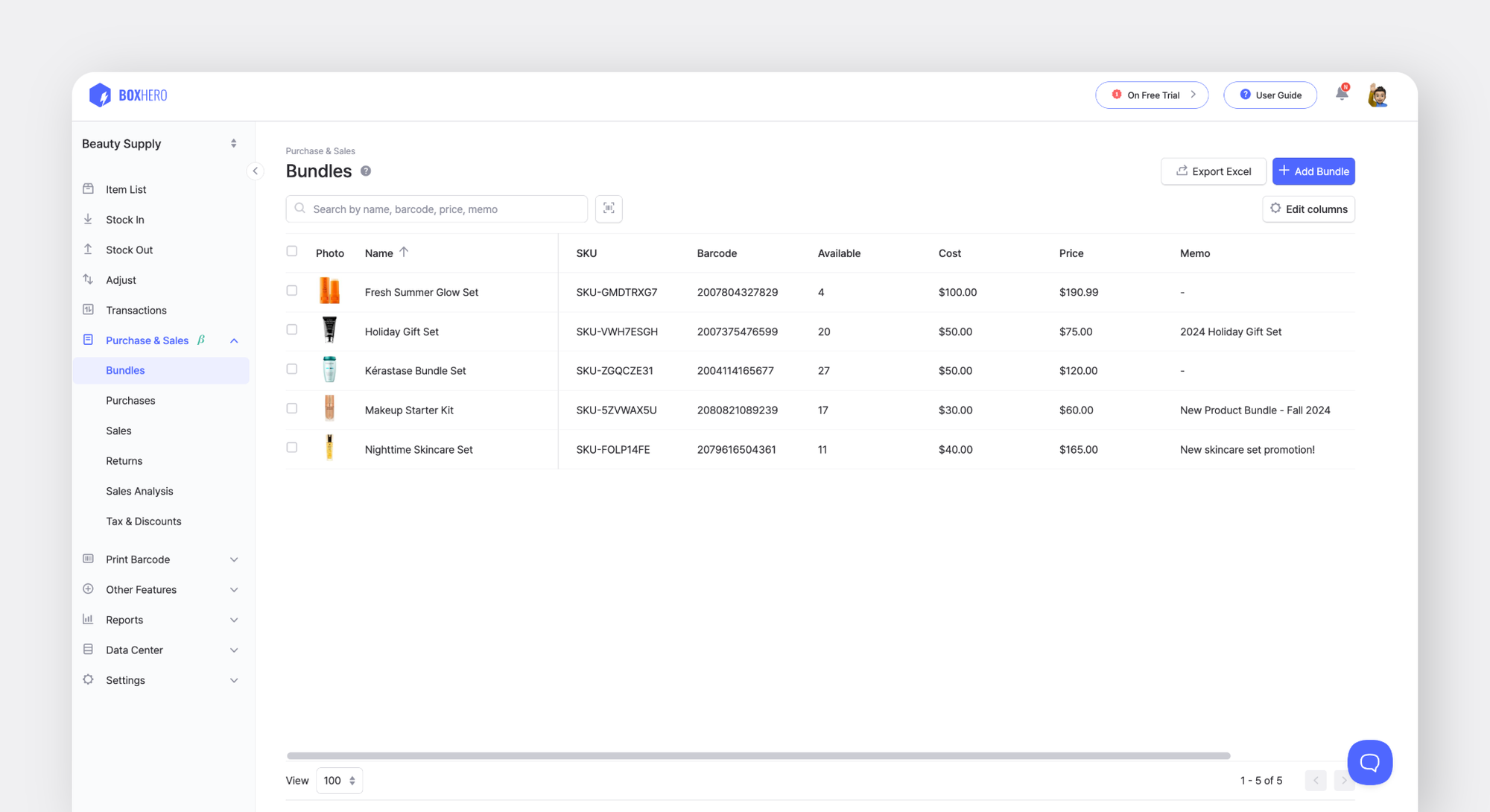Select the Sales Analysis menu item
The height and width of the screenshot is (812, 1490).
click(x=140, y=491)
